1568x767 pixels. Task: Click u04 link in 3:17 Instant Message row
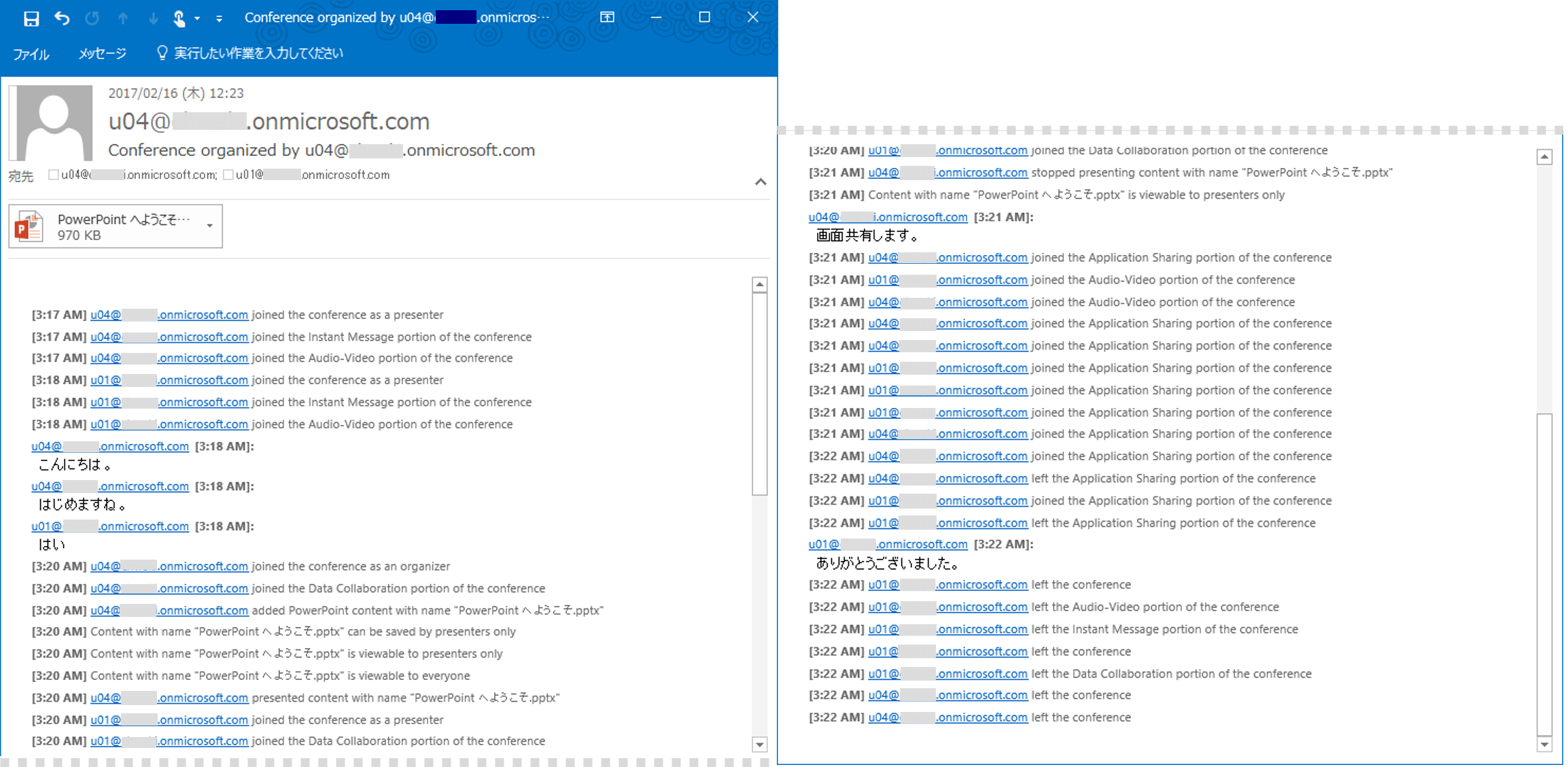(169, 337)
